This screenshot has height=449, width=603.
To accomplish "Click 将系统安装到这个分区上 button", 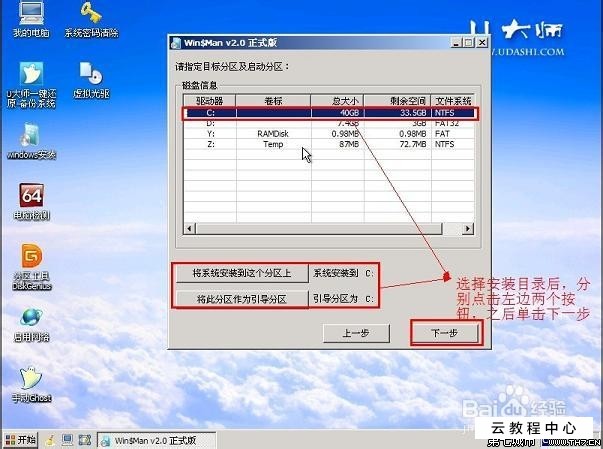I will [242, 273].
